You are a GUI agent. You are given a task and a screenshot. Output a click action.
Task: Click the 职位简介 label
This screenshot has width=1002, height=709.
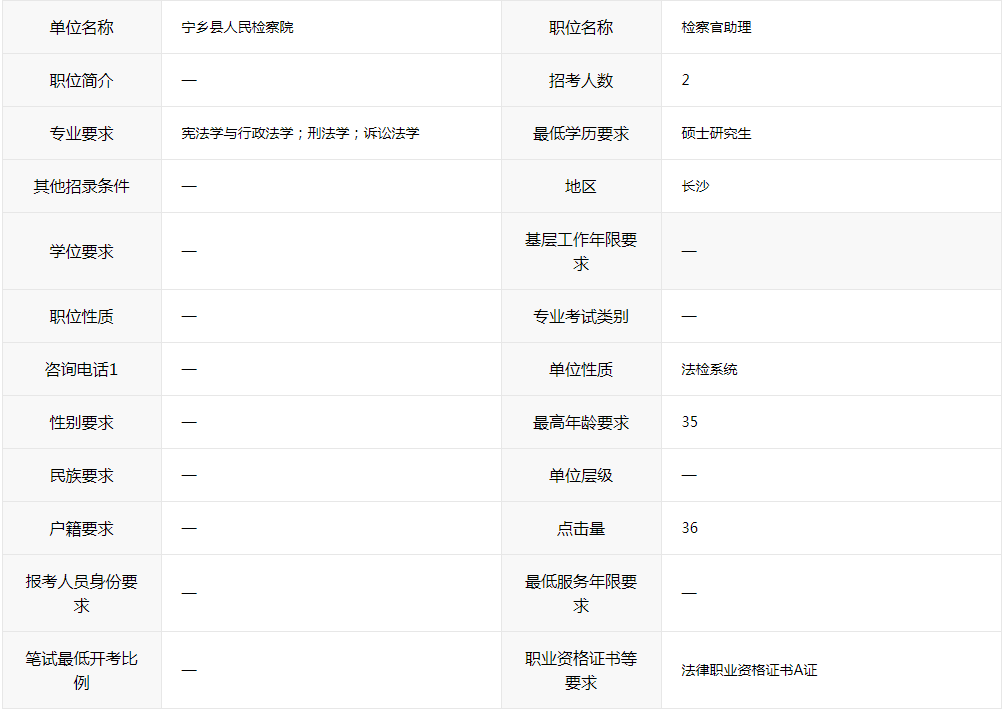click(82, 81)
